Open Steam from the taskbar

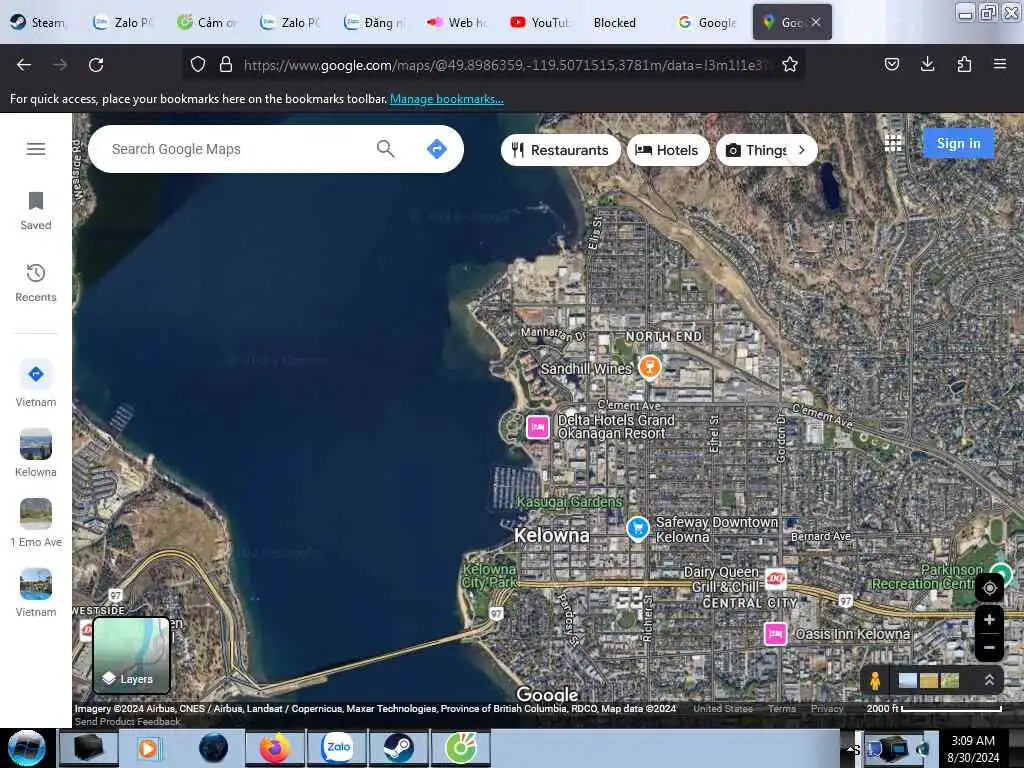[x=398, y=748]
